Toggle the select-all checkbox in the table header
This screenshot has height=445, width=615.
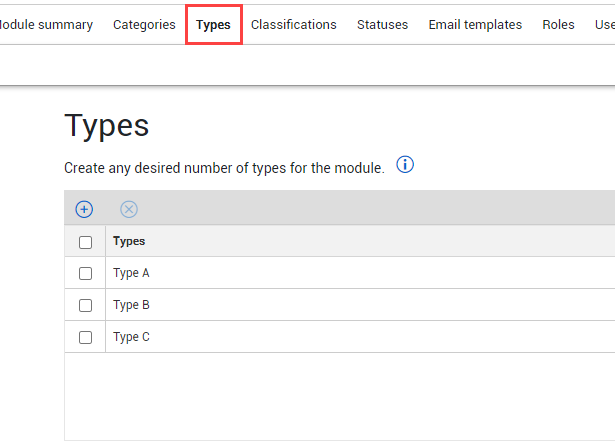click(85, 242)
